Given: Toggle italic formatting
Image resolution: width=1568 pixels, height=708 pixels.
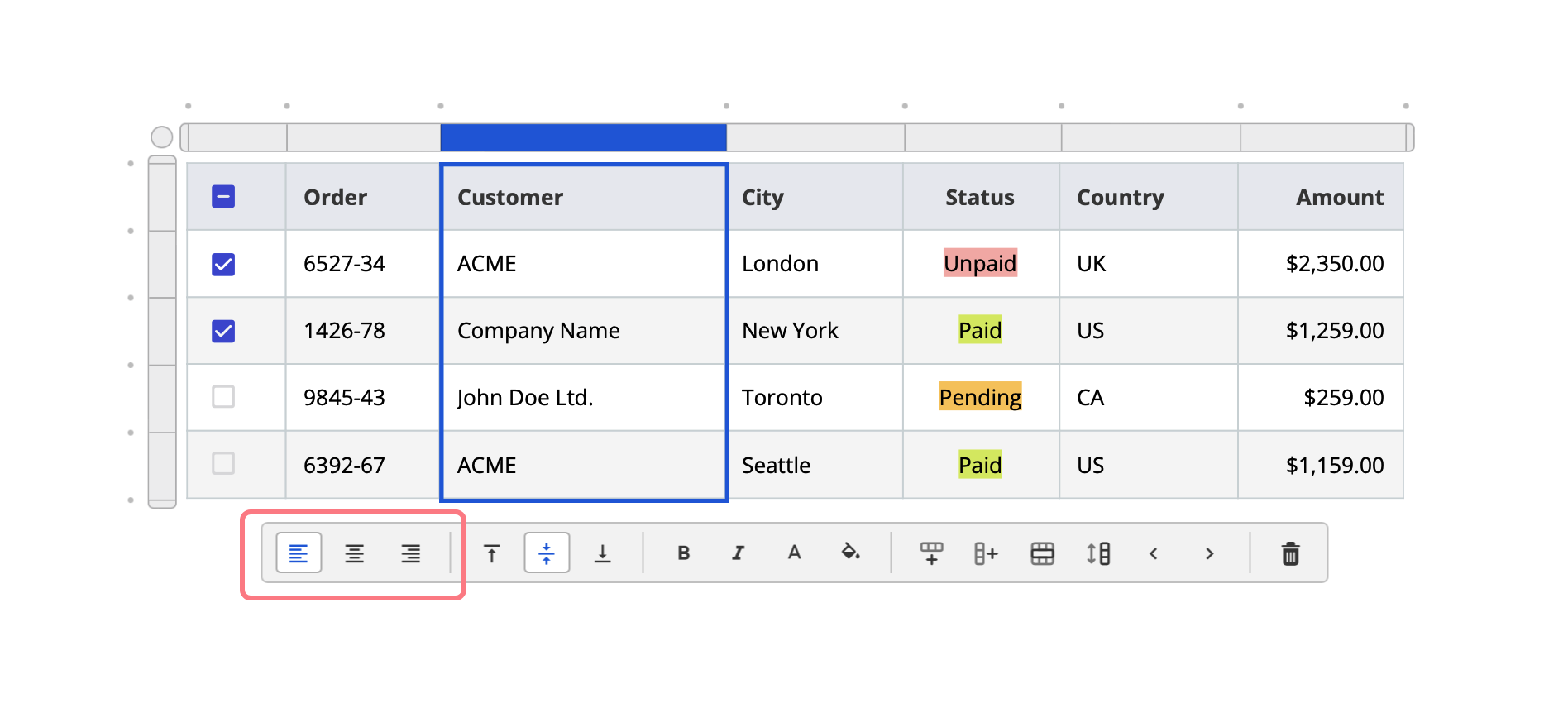Looking at the screenshot, I should 739,553.
